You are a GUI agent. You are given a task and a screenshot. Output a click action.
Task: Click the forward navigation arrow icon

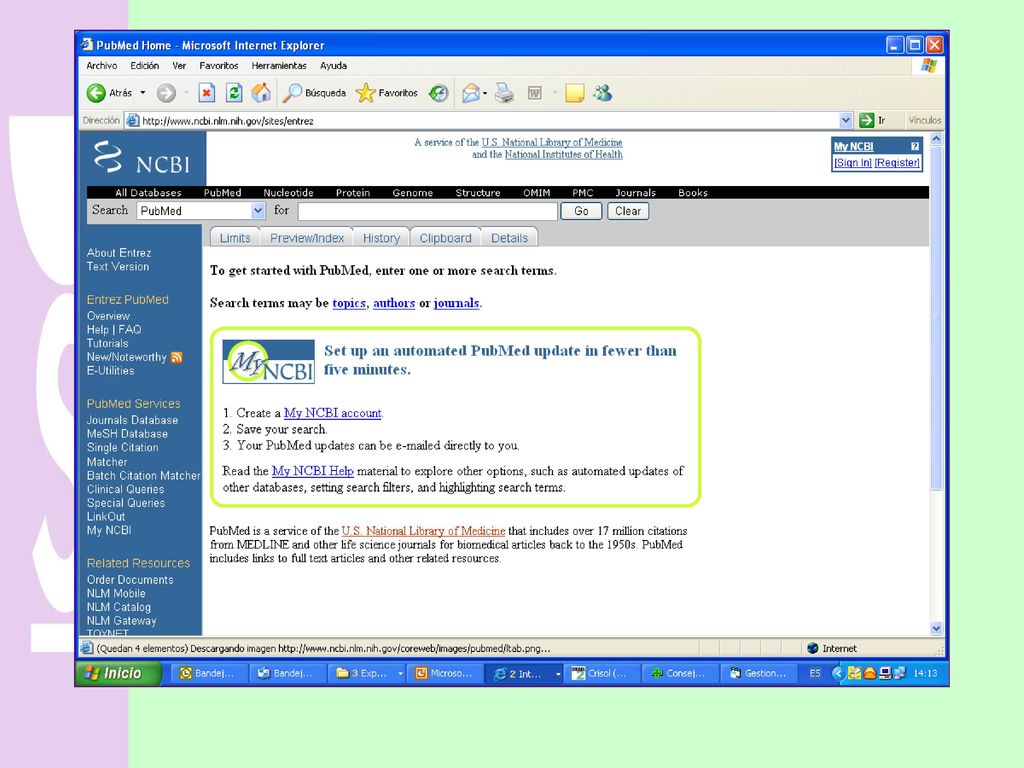tap(167, 93)
